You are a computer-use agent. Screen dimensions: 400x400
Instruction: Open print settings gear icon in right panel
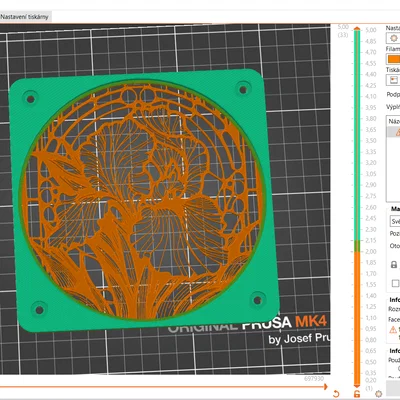click(x=394, y=38)
